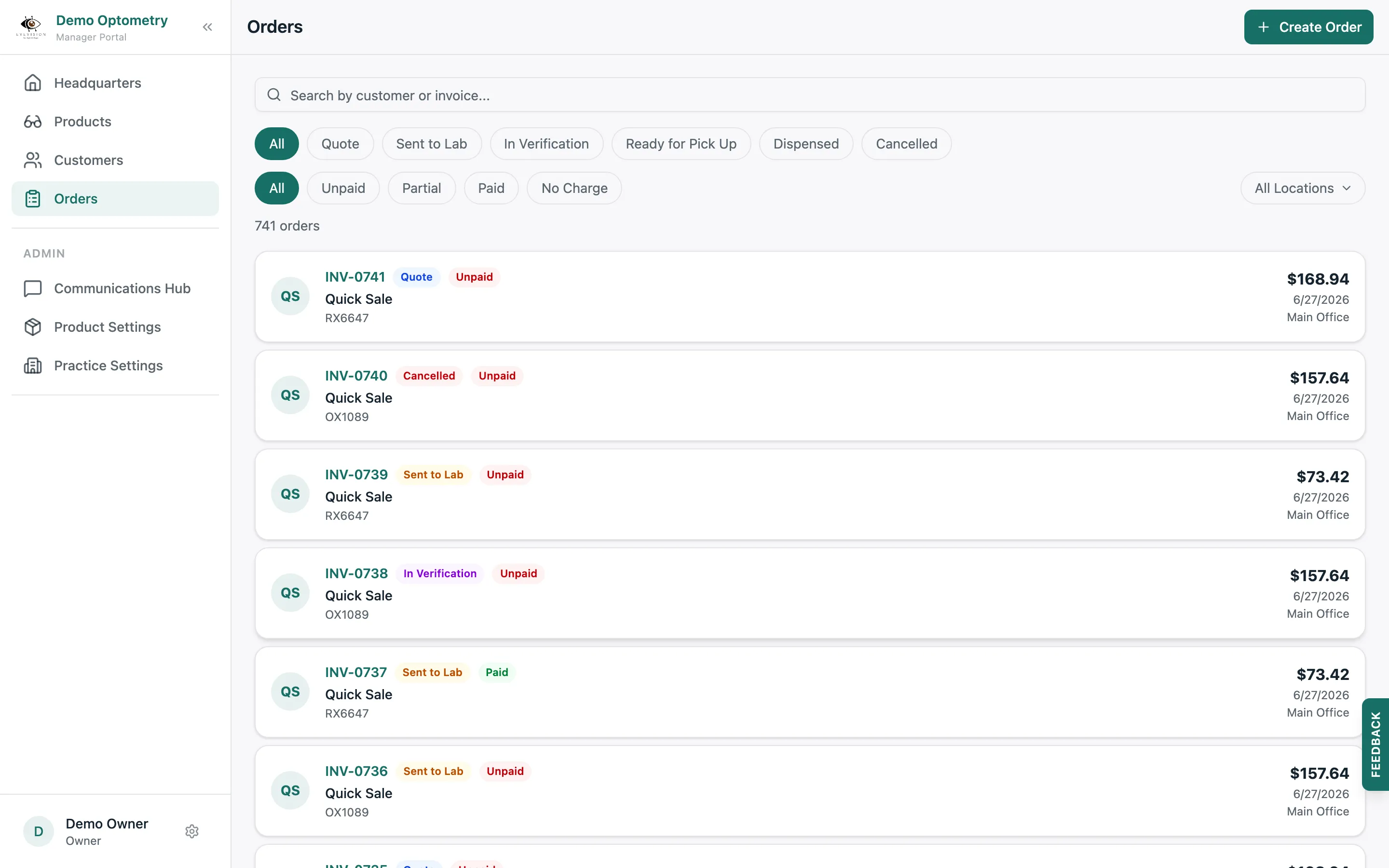Click the 741 orders count text
The height and width of the screenshot is (868, 1389).
point(287,226)
